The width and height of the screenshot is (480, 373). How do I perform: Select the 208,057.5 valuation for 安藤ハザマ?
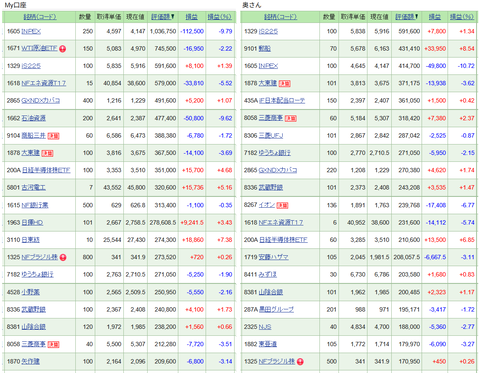pos(407,257)
